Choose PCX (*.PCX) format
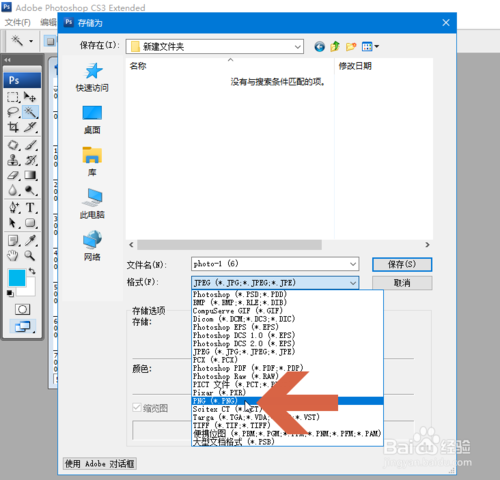 tap(288, 360)
